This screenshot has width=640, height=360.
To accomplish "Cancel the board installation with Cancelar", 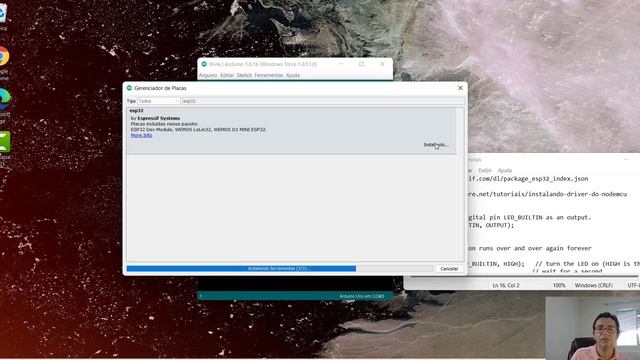I will (x=449, y=269).
